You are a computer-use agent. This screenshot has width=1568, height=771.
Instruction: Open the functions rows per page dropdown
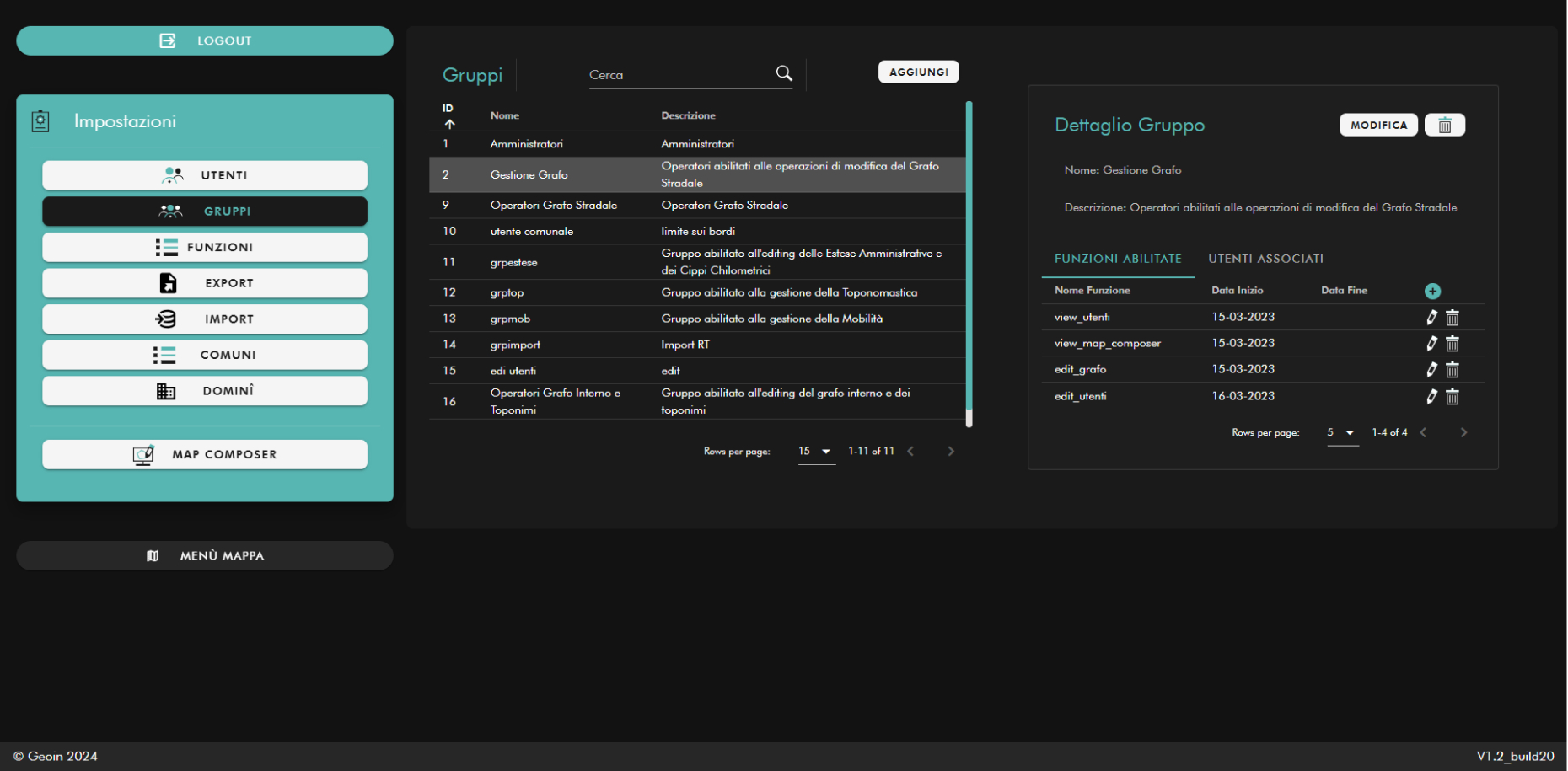coord(1342,432)
